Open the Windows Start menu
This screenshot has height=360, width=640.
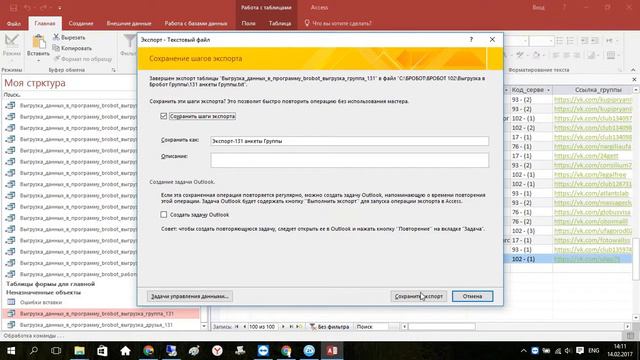[11, 351]
